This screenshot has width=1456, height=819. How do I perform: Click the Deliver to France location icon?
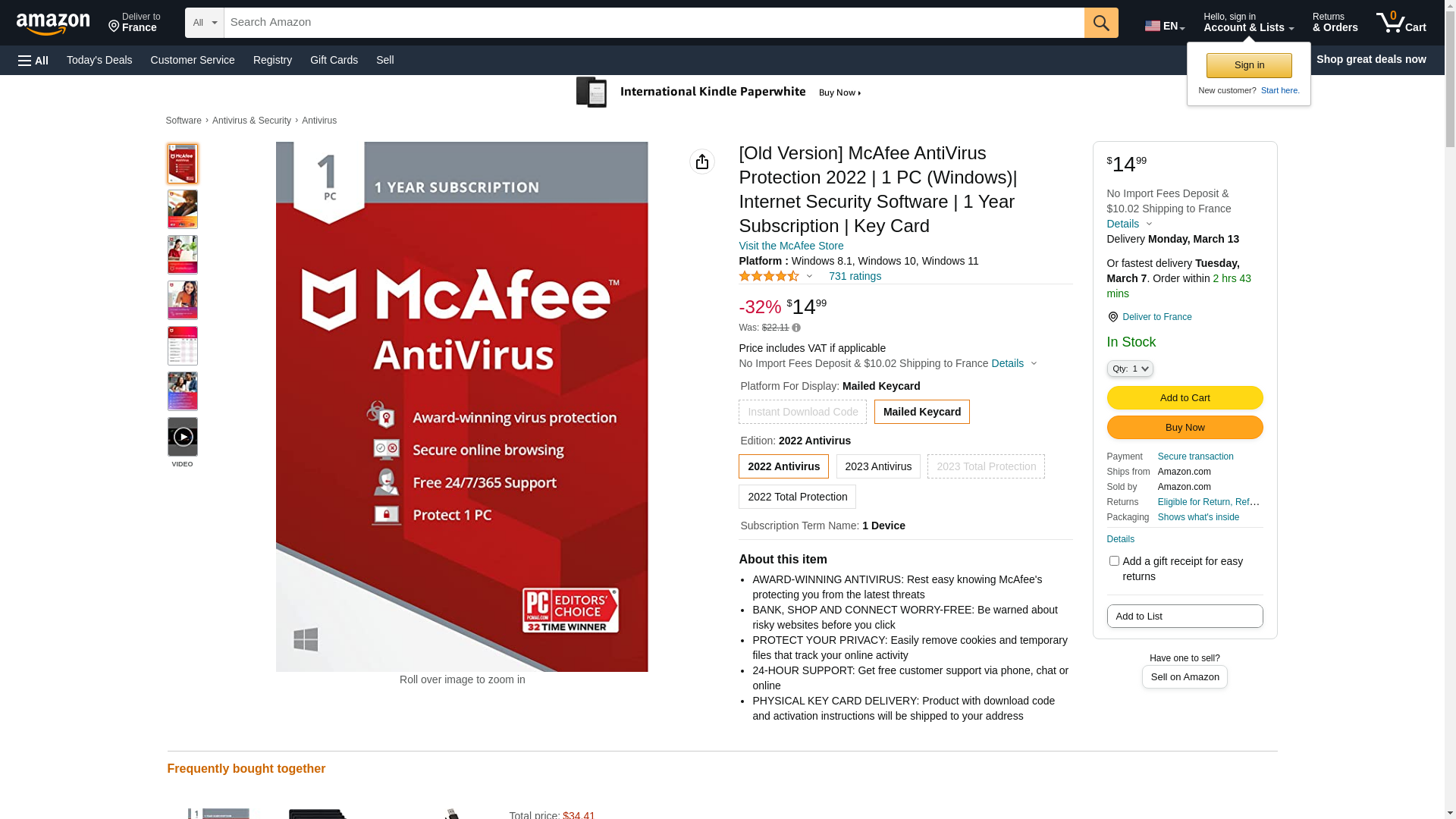click(x=1112, y=317)
